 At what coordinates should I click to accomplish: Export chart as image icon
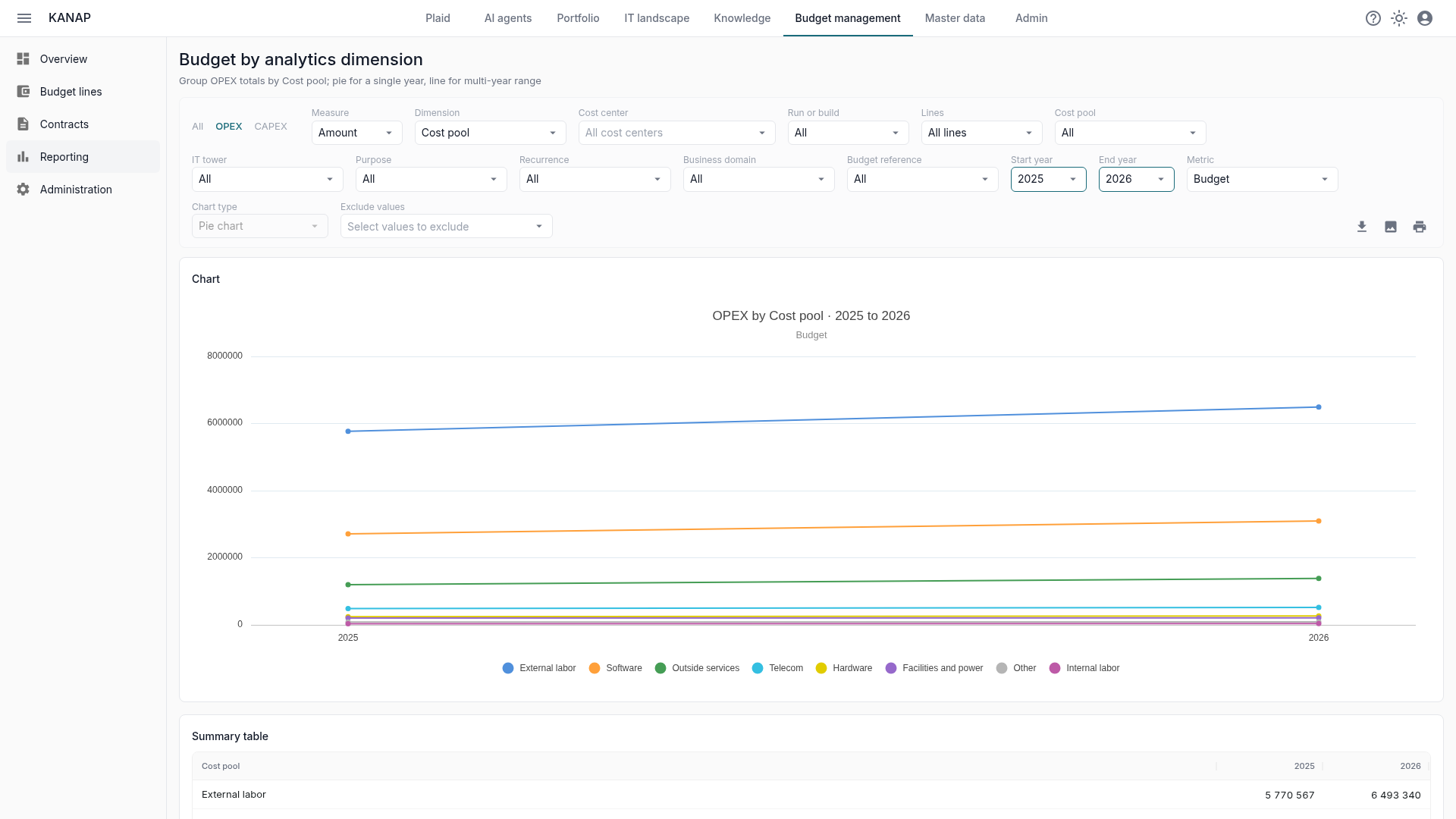coord(1391,227)
